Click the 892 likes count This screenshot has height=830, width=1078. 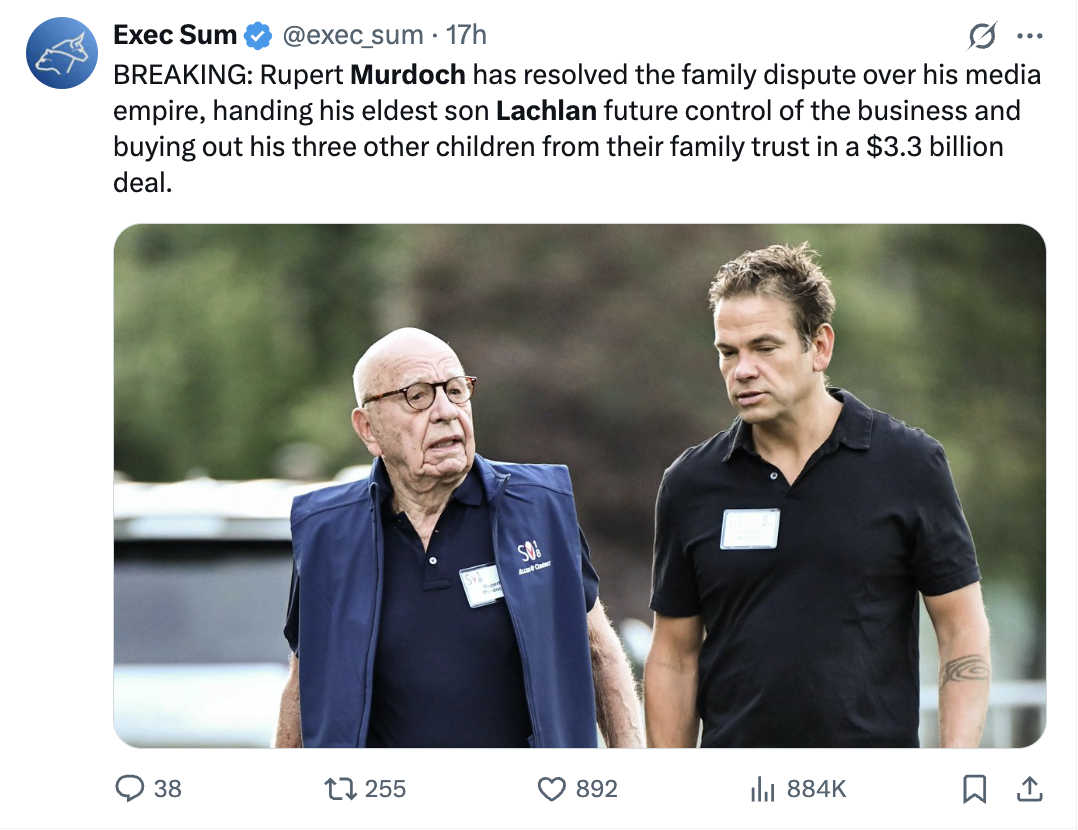click(x=597, y=789)
